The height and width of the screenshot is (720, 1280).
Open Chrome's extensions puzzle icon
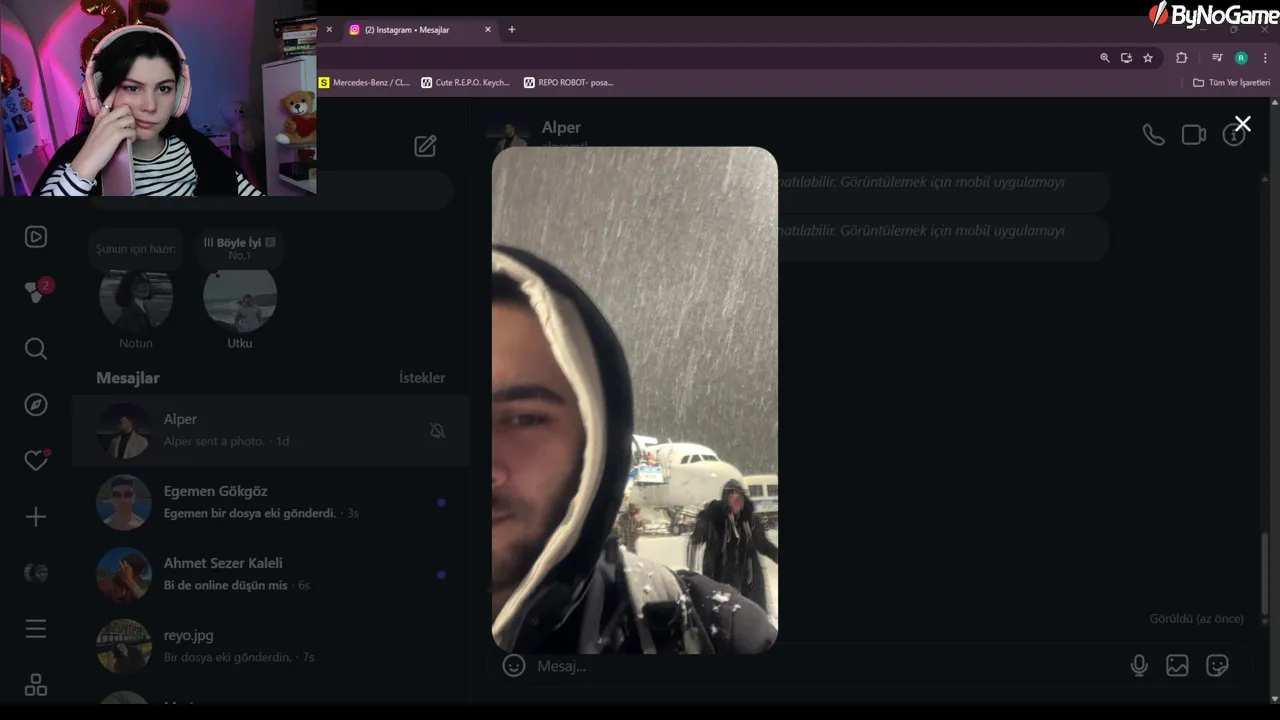(1181, 58)
